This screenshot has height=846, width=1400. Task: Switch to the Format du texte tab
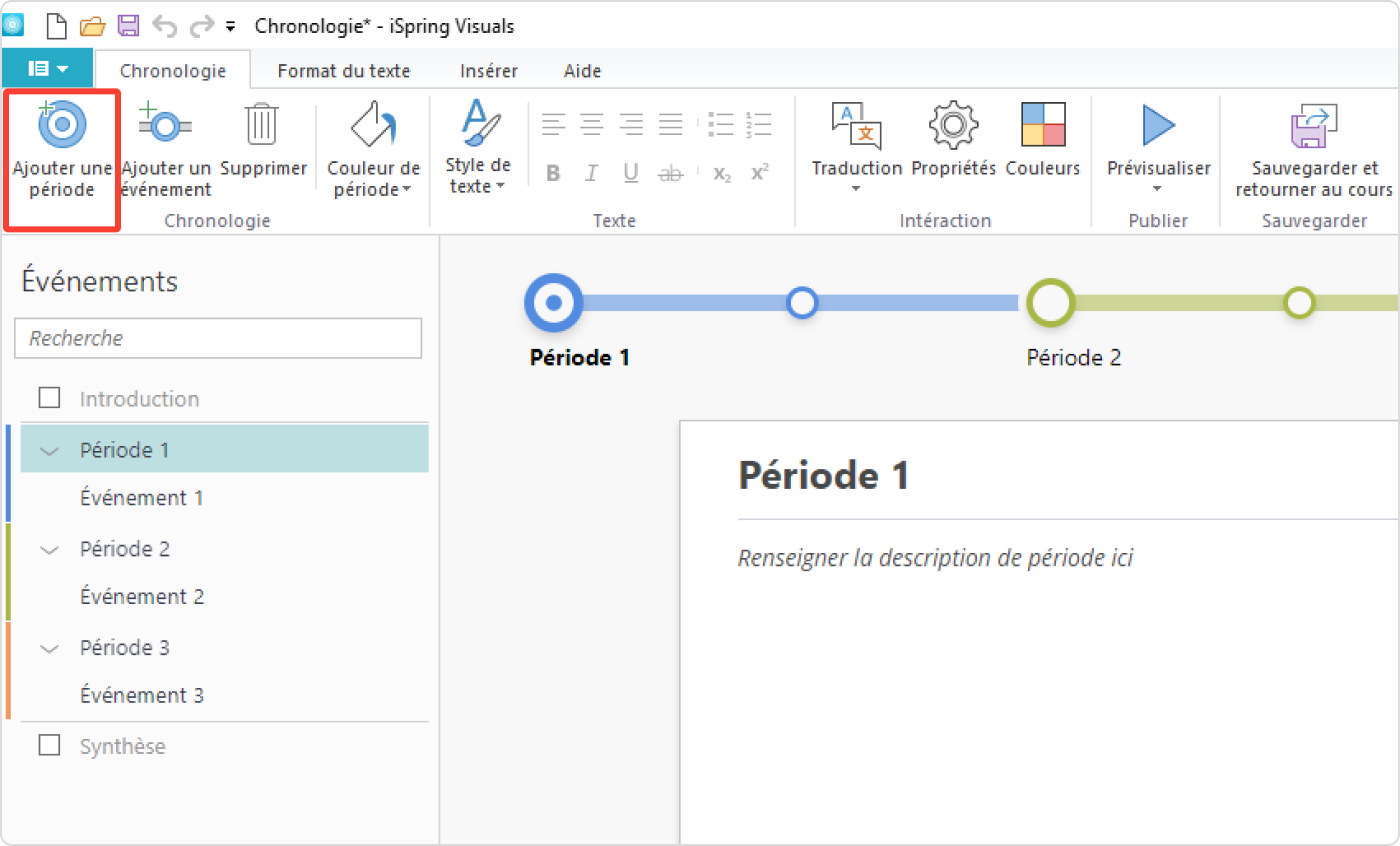click(344, 71)
